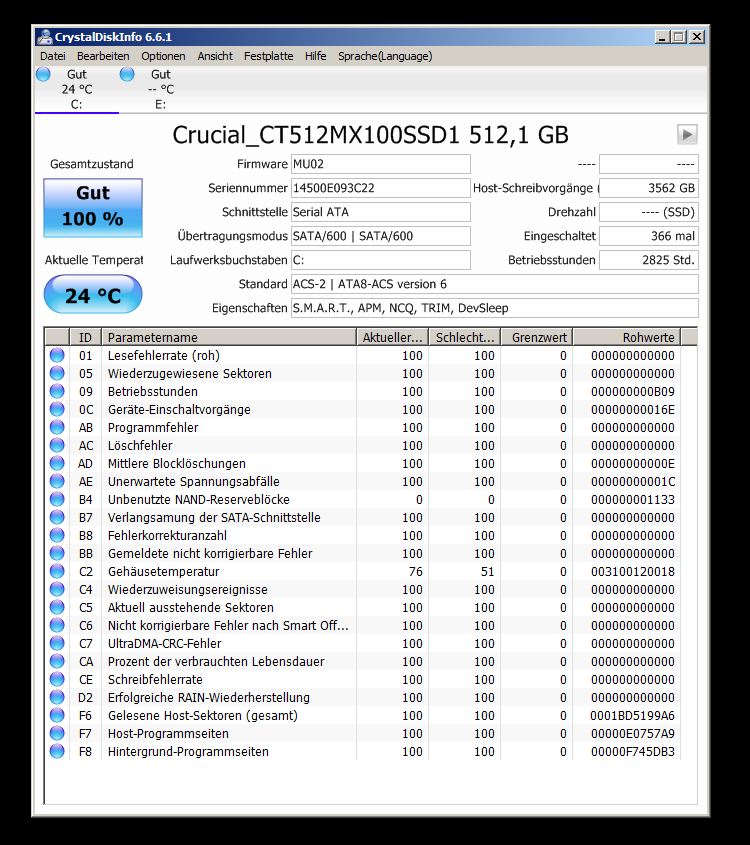Click Host-Schreibvorgänge value 3562 GB
Viewport: 750px width, 845px height.
[x=649, y=188]
